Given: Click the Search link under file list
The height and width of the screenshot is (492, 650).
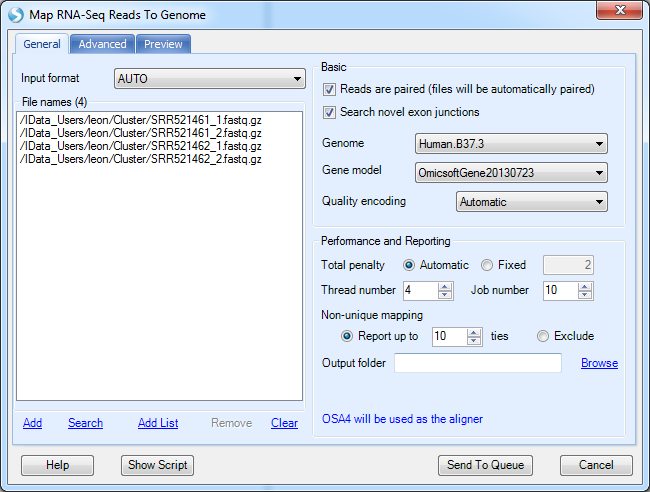Looking at the screenshot, I should point(85,423).
